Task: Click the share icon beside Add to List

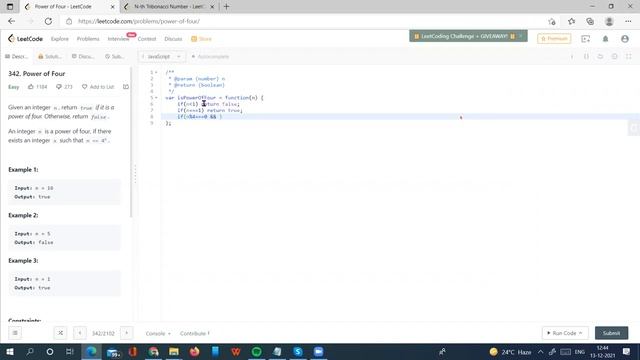Action: coord(126,87)
